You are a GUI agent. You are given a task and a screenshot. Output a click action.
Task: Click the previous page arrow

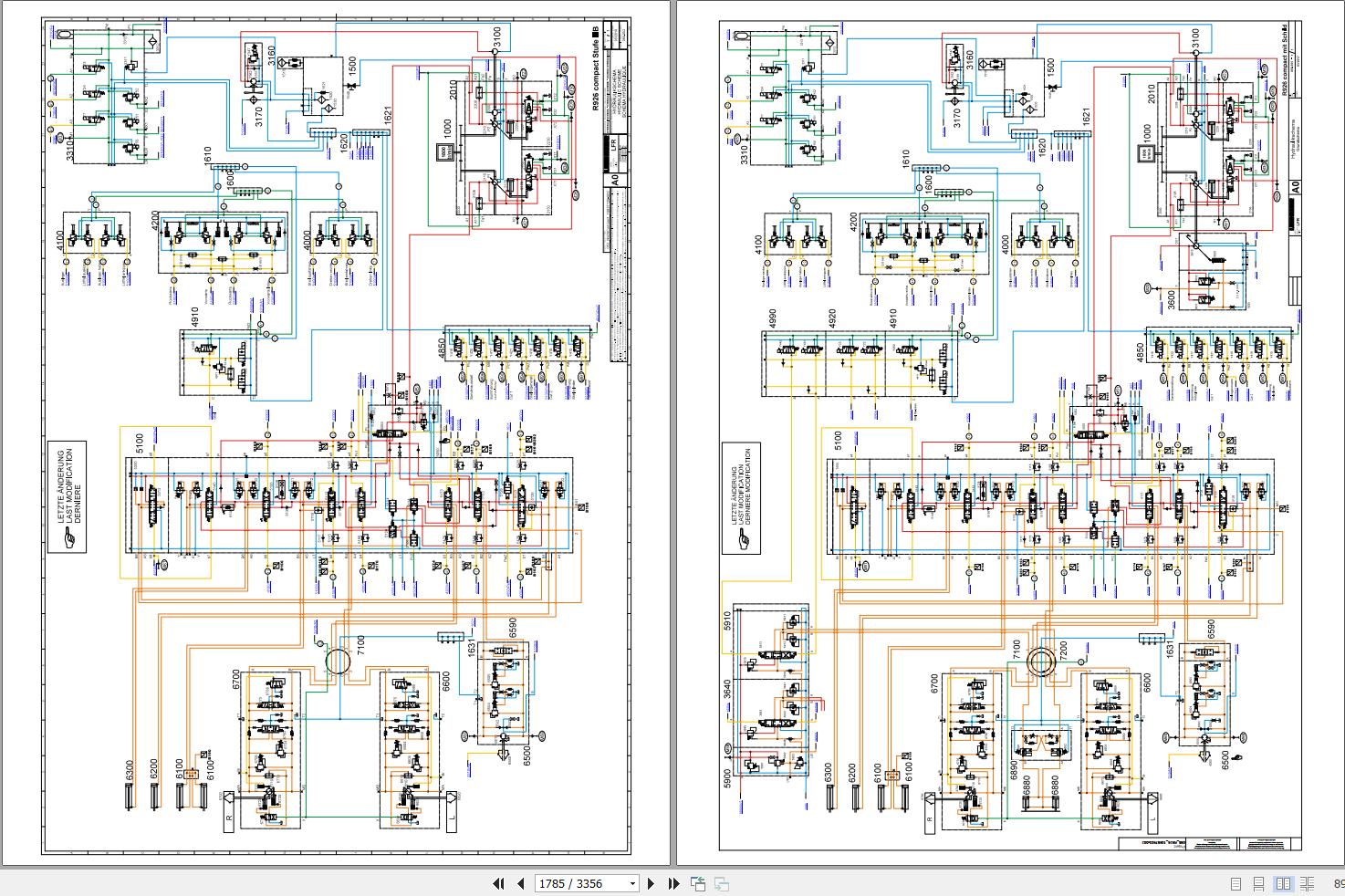520,883
